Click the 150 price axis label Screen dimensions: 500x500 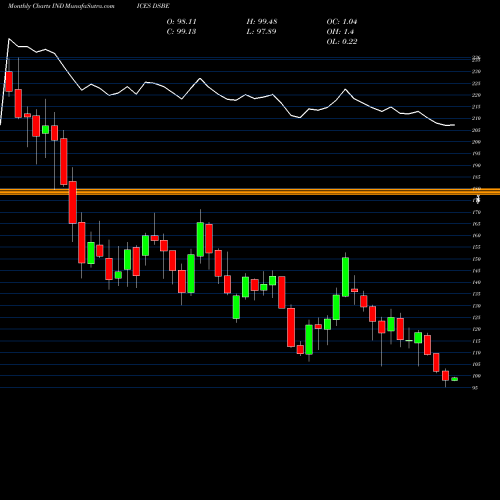pyautogui.click(x=476, y=259)
